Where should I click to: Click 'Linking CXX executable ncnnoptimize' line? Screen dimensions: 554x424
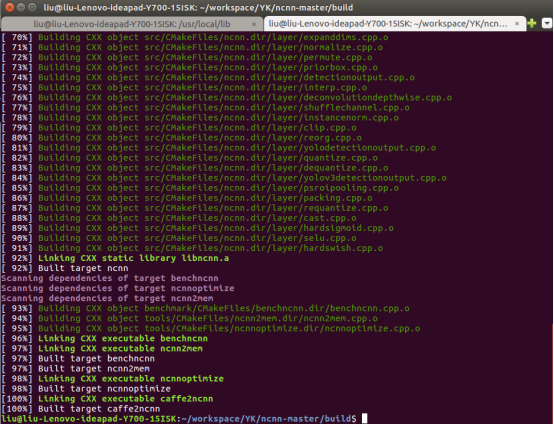tap(113, 379)
